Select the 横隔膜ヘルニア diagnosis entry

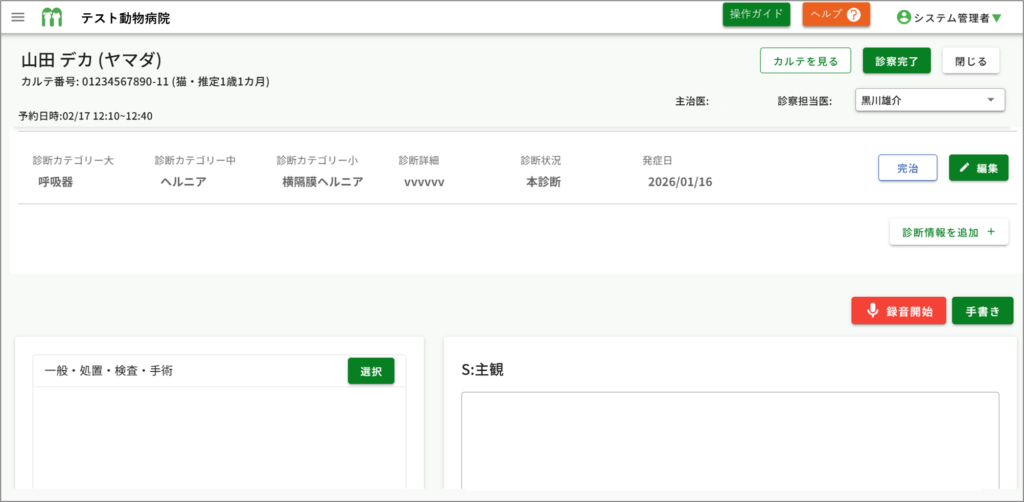[x=322, y=182]
